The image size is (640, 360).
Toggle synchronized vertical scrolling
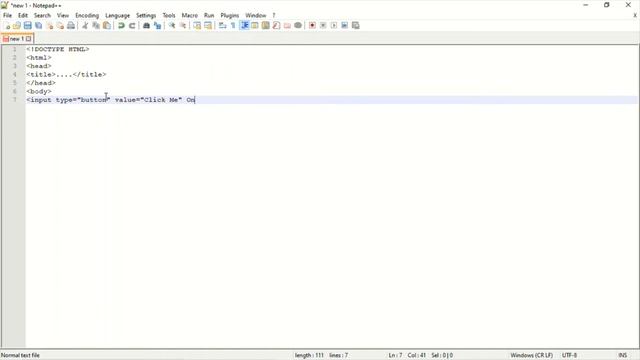click(x=197, y=26)
